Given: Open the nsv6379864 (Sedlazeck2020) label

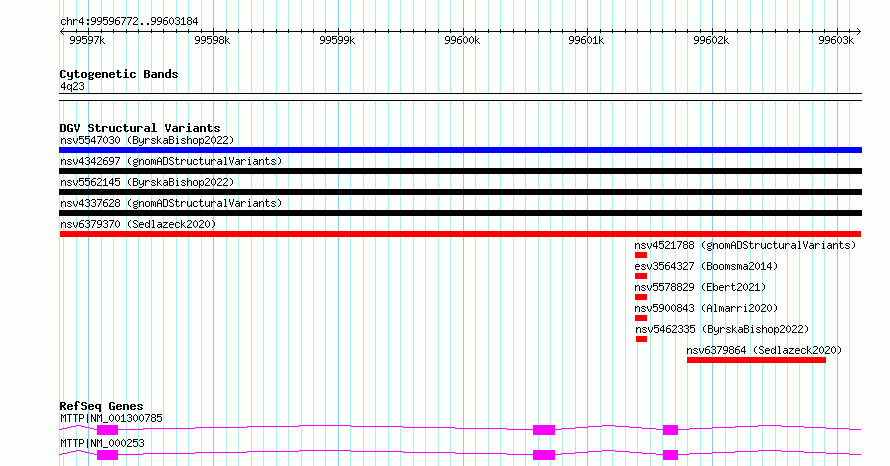Looking at the screenshot, I should click(x=764, y=350).
